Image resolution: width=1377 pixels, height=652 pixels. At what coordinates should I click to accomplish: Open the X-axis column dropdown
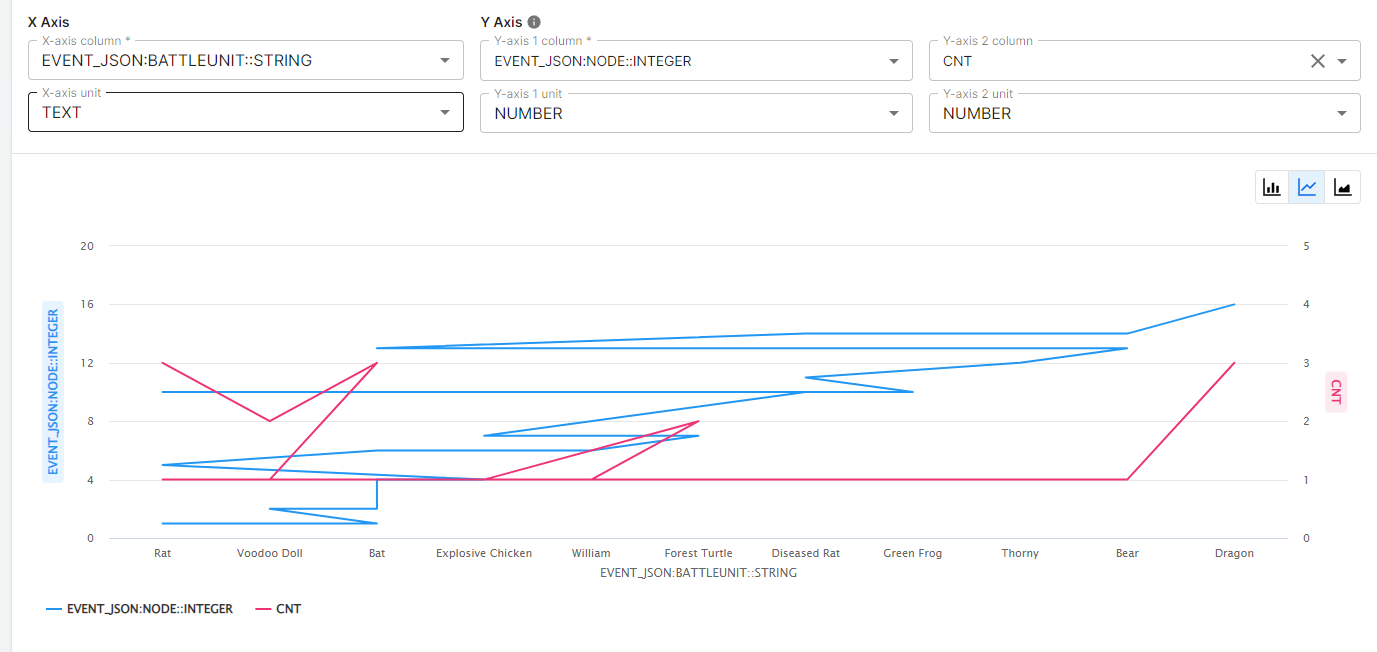445,61
